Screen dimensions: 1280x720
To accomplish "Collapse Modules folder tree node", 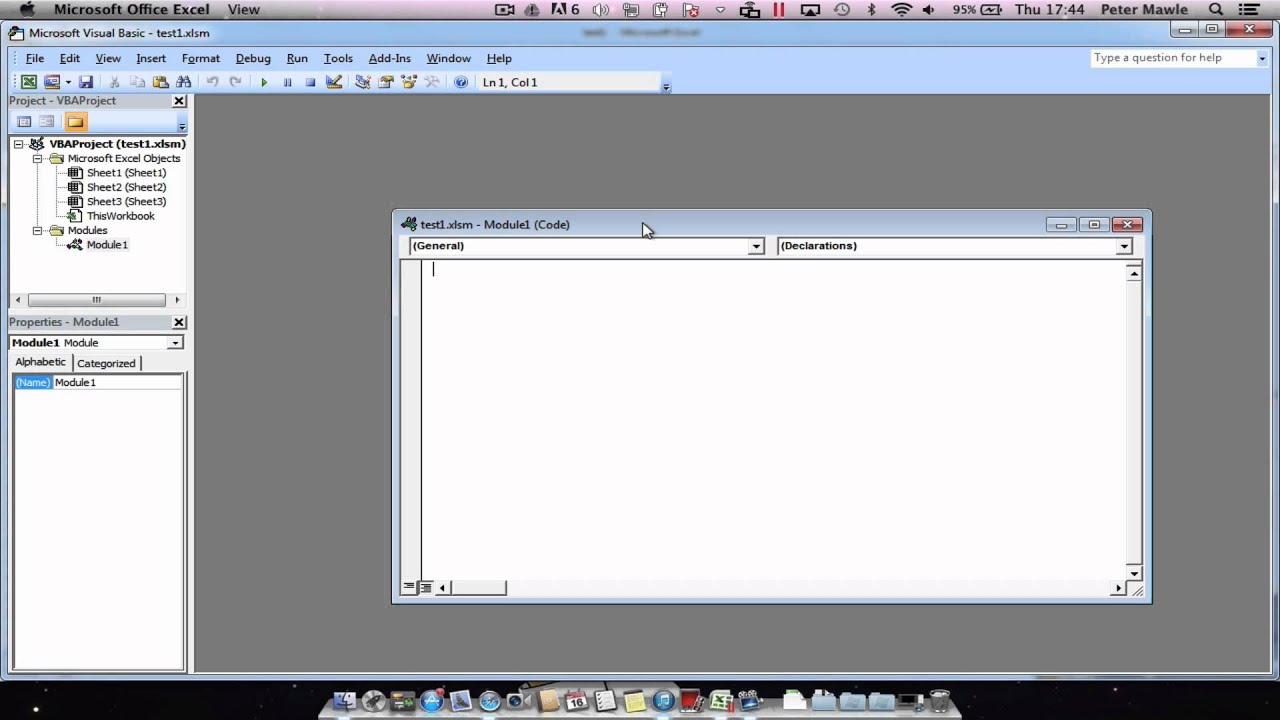I will 37,230.
